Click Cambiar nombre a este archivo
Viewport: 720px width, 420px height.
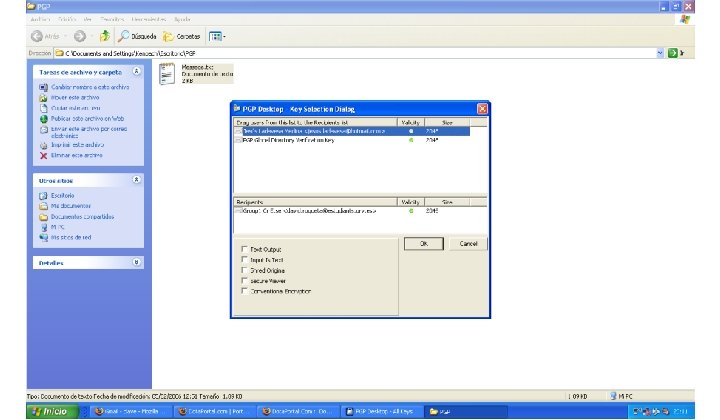[x=90, y=87]
